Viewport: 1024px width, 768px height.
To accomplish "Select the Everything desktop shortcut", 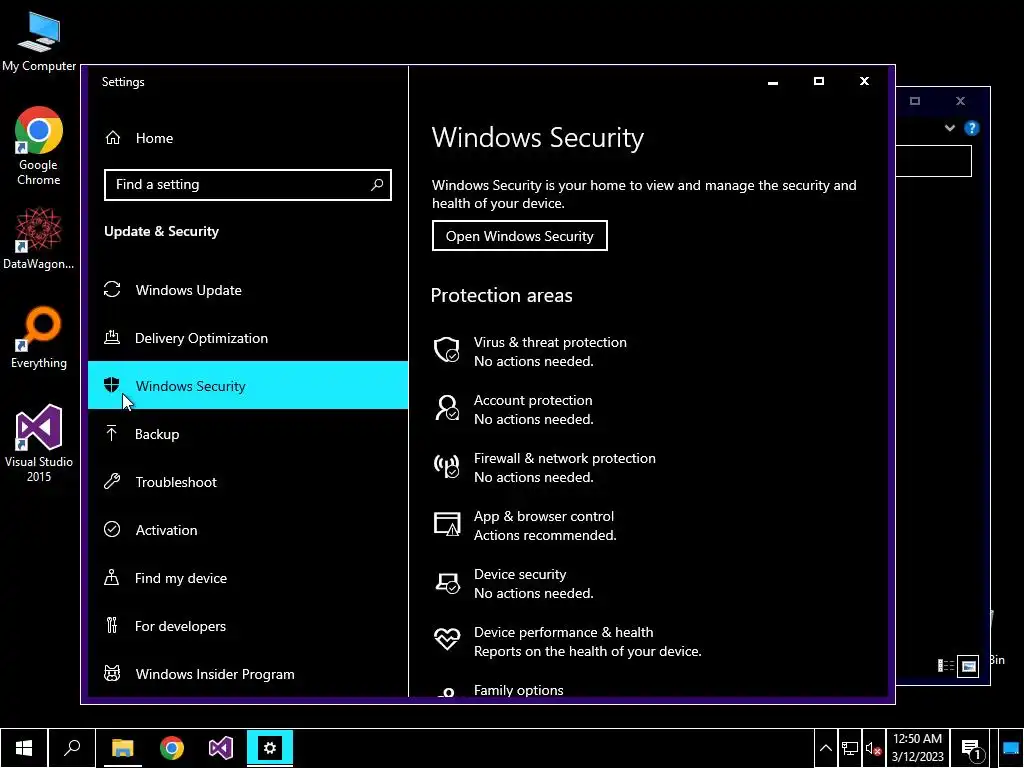I will [39, 338].
